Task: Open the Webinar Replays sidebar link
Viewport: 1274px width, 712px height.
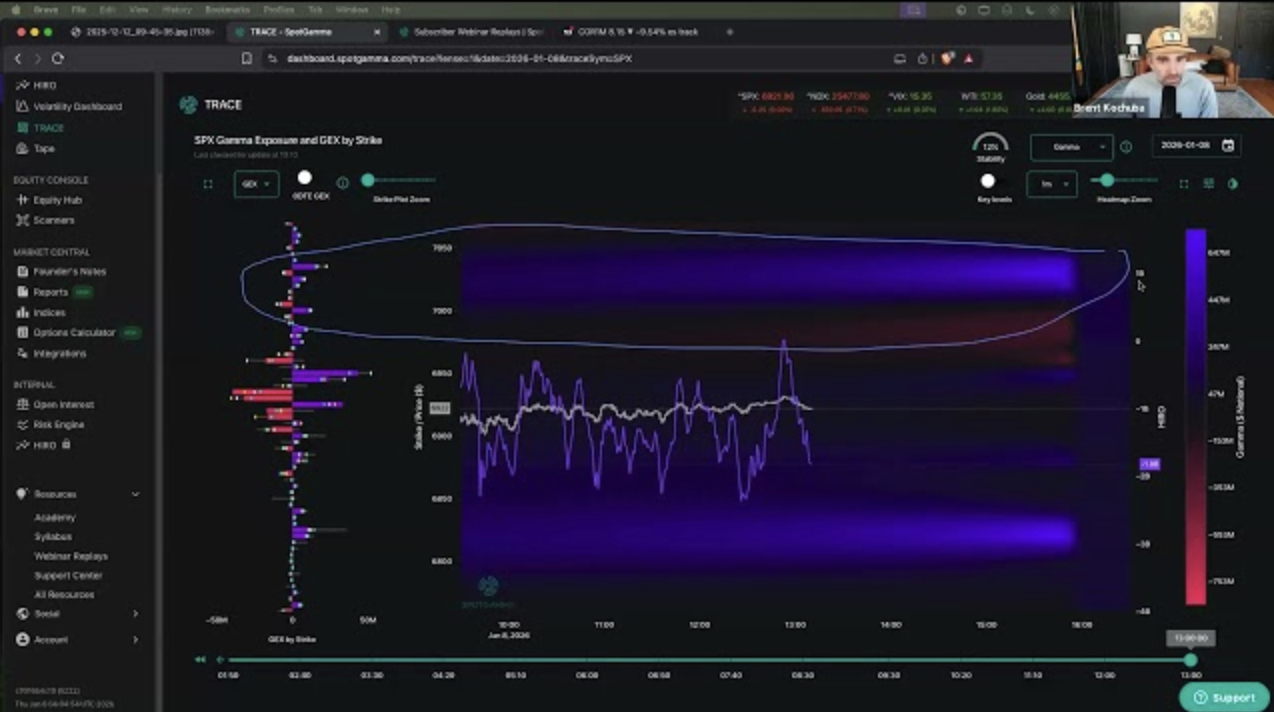Action: tap(71, 556)
